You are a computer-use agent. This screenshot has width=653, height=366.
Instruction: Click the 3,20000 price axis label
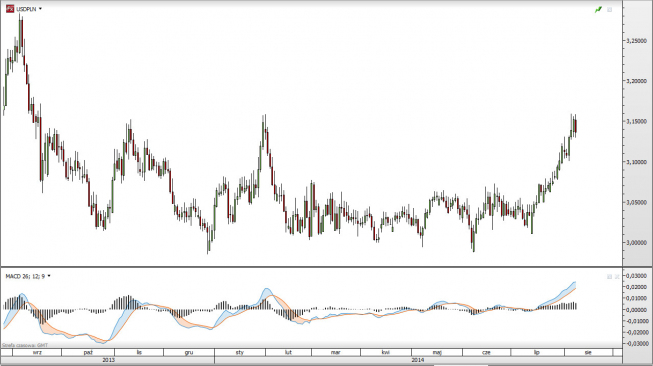[x=637, y=81]
